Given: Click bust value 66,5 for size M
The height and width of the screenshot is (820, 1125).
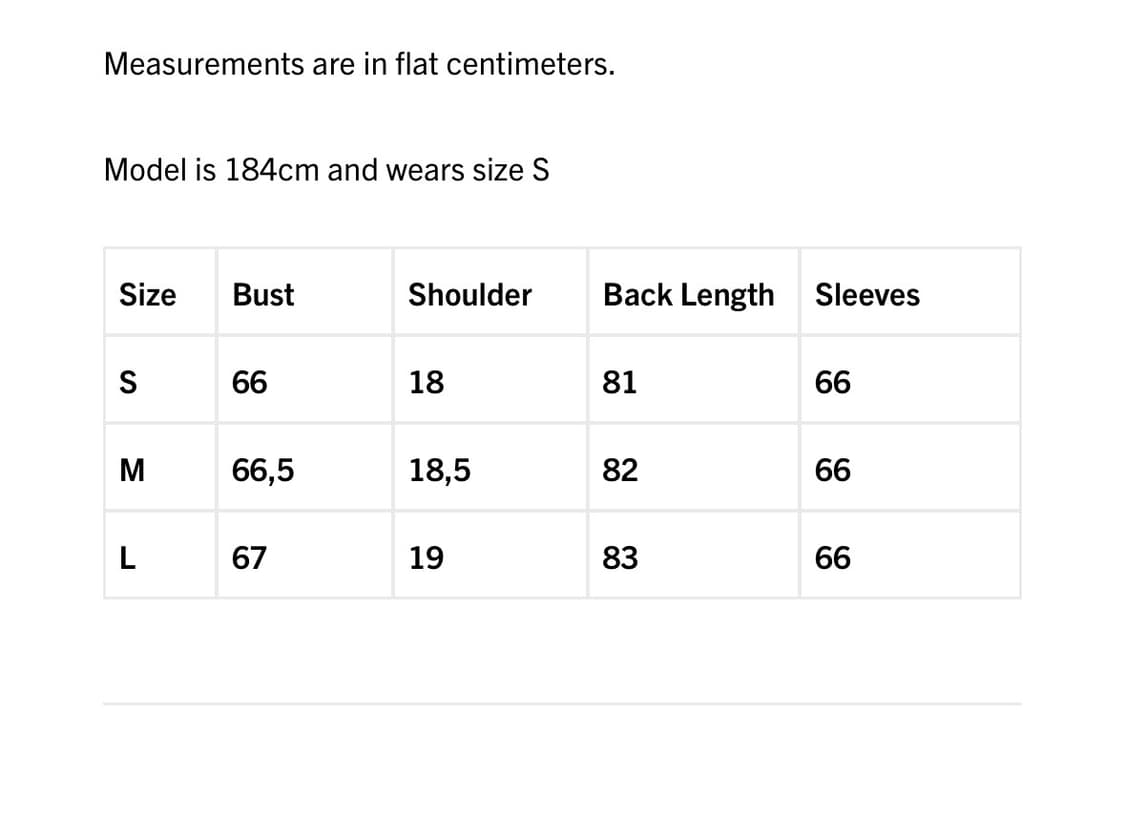Looking at the screenshot, I should pos(263,470).
